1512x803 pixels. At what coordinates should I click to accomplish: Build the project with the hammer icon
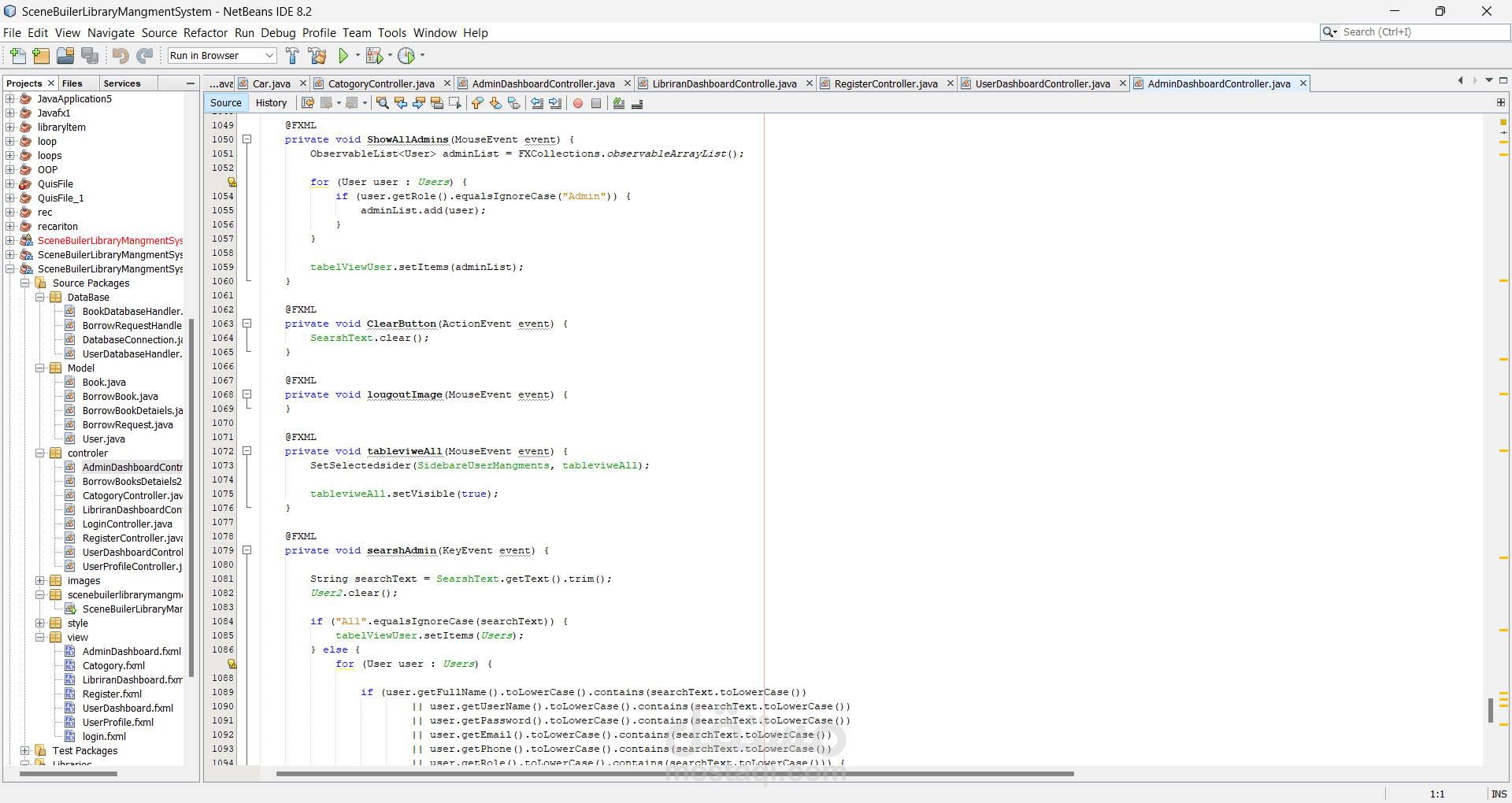[292, 56]
